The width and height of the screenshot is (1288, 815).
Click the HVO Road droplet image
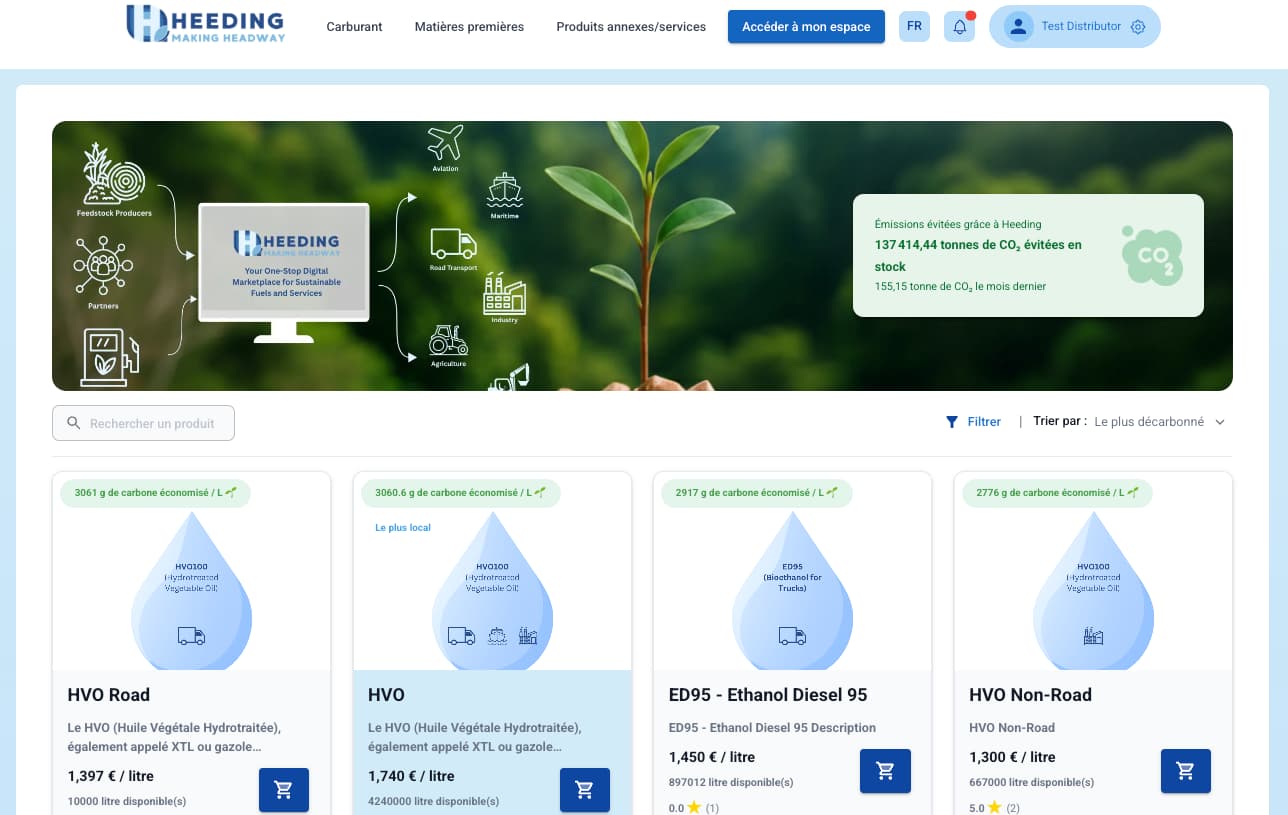pos(191,590)
